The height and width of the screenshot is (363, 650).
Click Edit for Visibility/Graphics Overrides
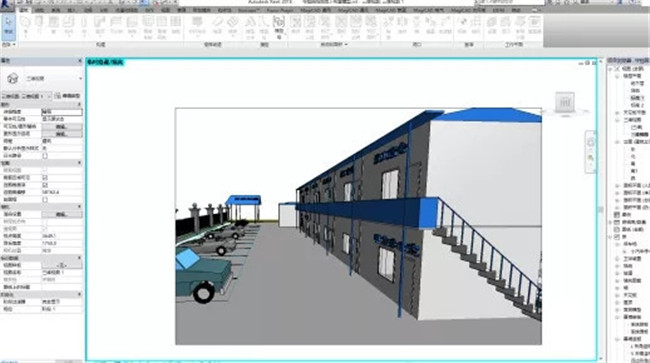(62, 126)
